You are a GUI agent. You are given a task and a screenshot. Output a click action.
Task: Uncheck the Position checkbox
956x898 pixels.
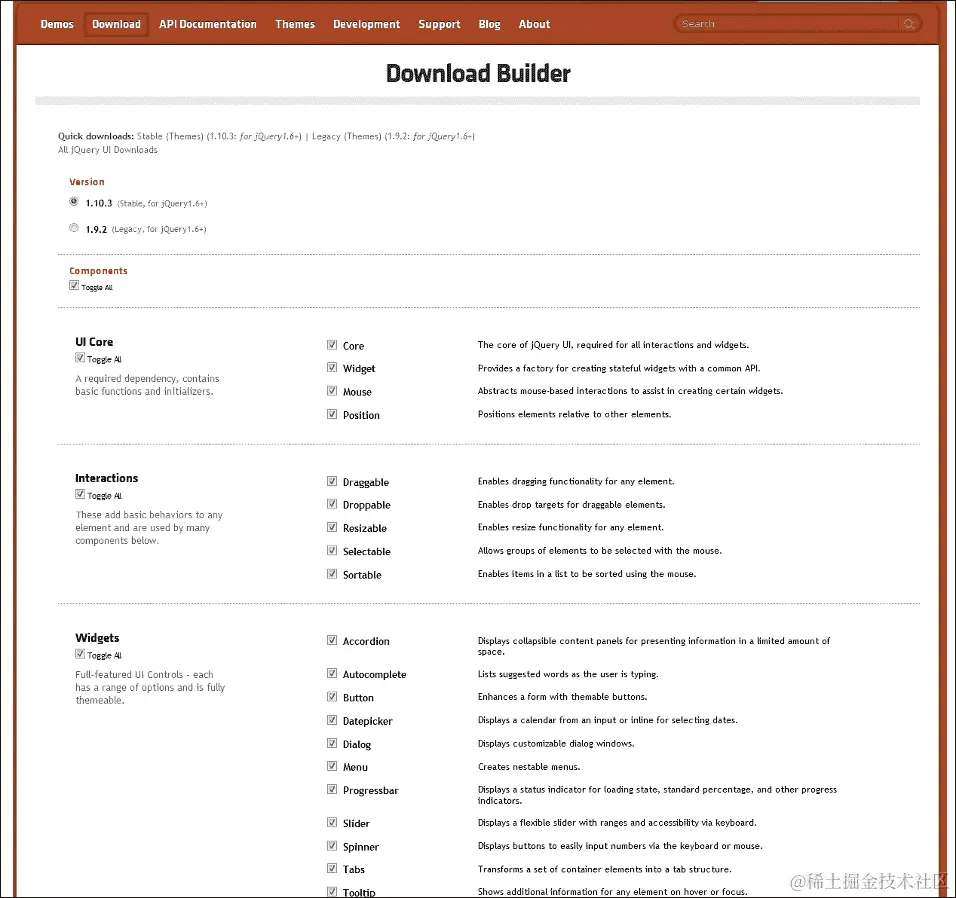332,414
